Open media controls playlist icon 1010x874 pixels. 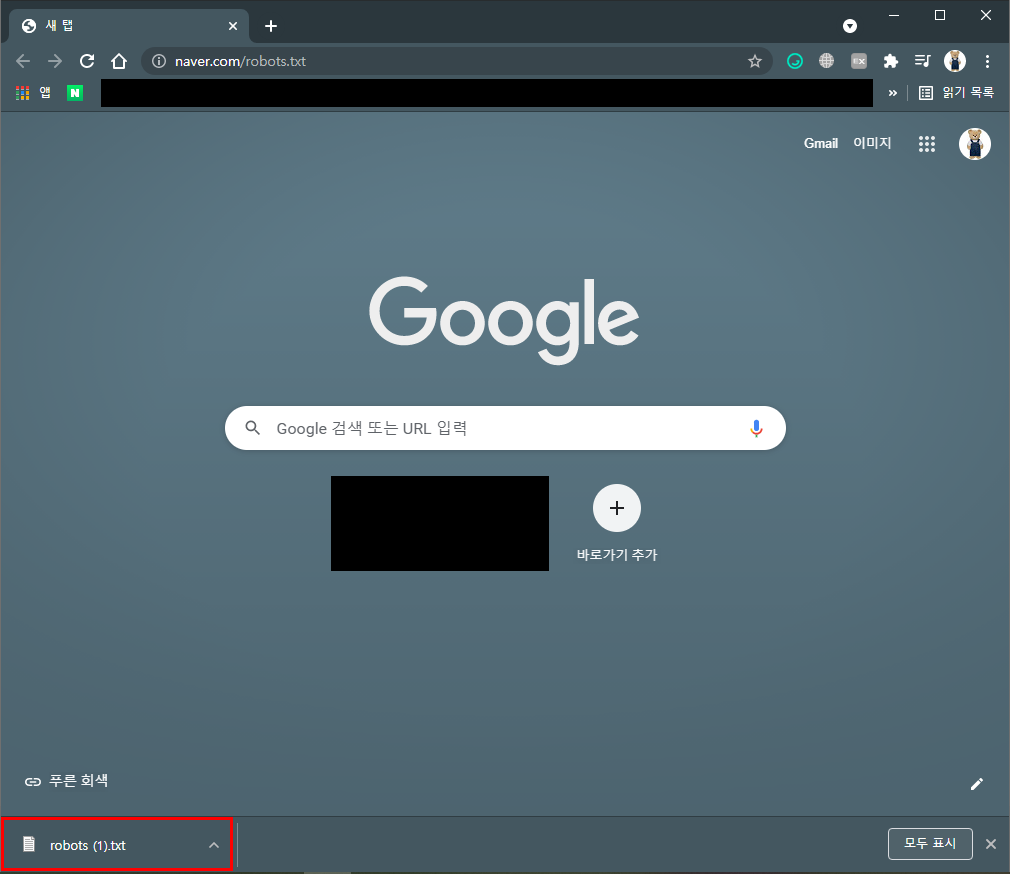tap(922, 61)
